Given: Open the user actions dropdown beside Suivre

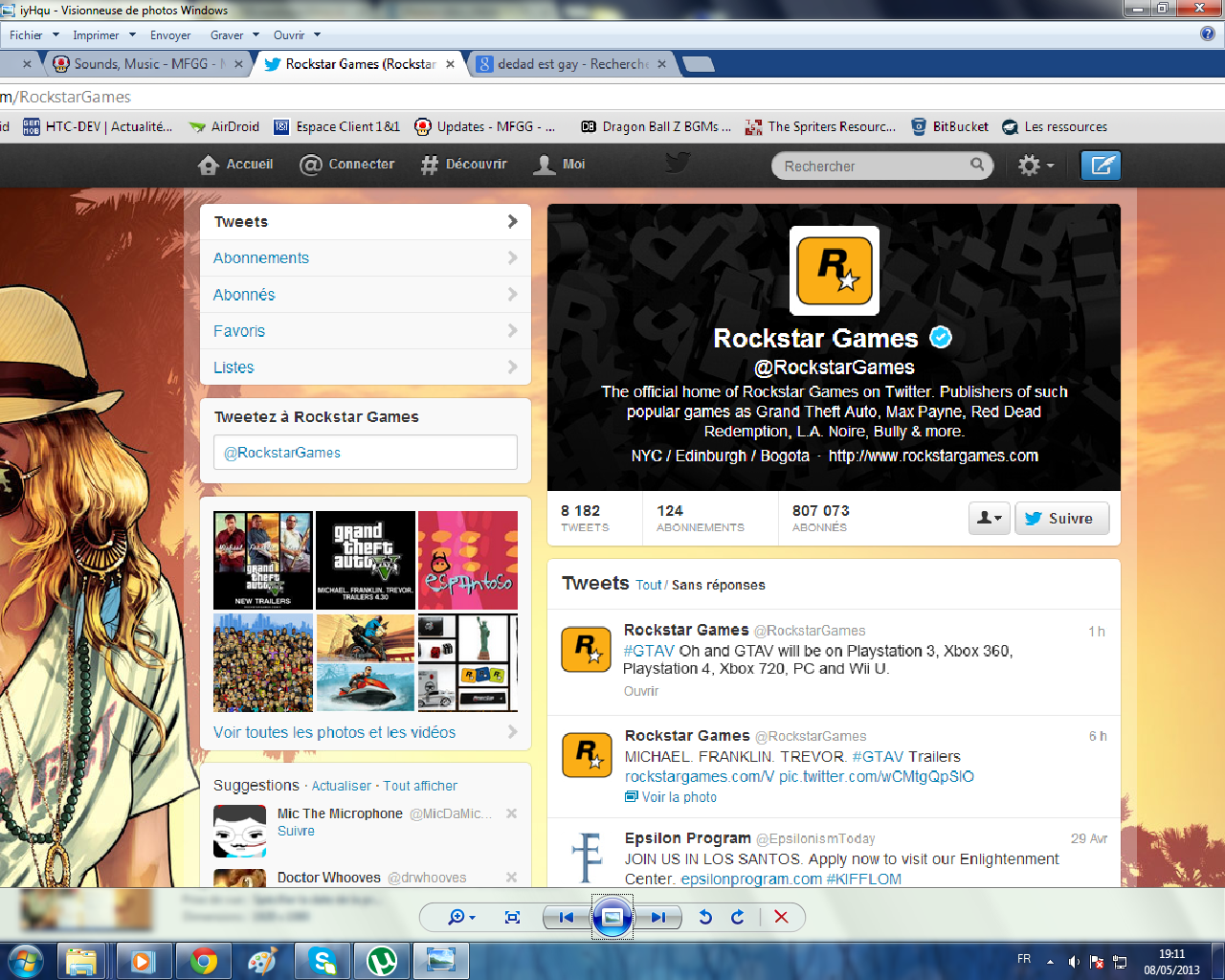Looking at the screenshot, I should pyautogui.click(x=990, y=518).
